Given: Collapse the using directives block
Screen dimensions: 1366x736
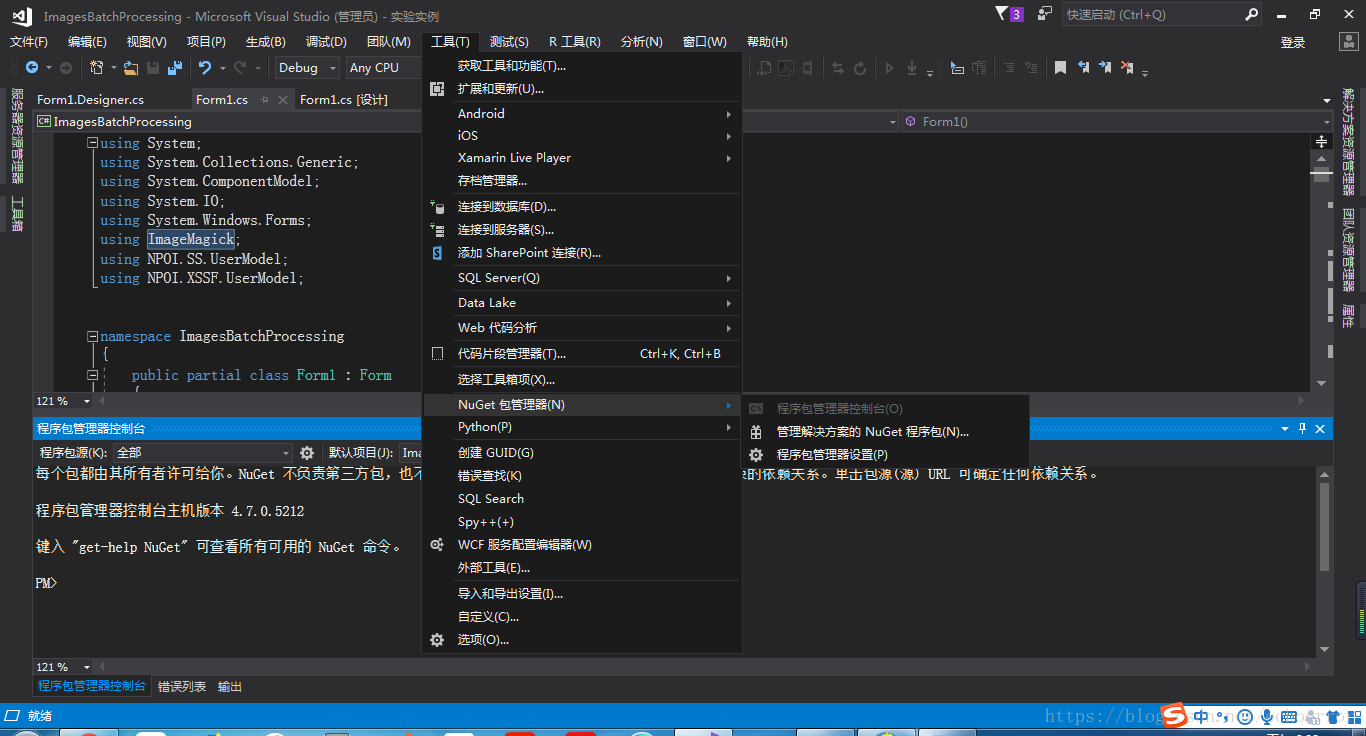Looking at the screenshot, I should pos(93,143).
